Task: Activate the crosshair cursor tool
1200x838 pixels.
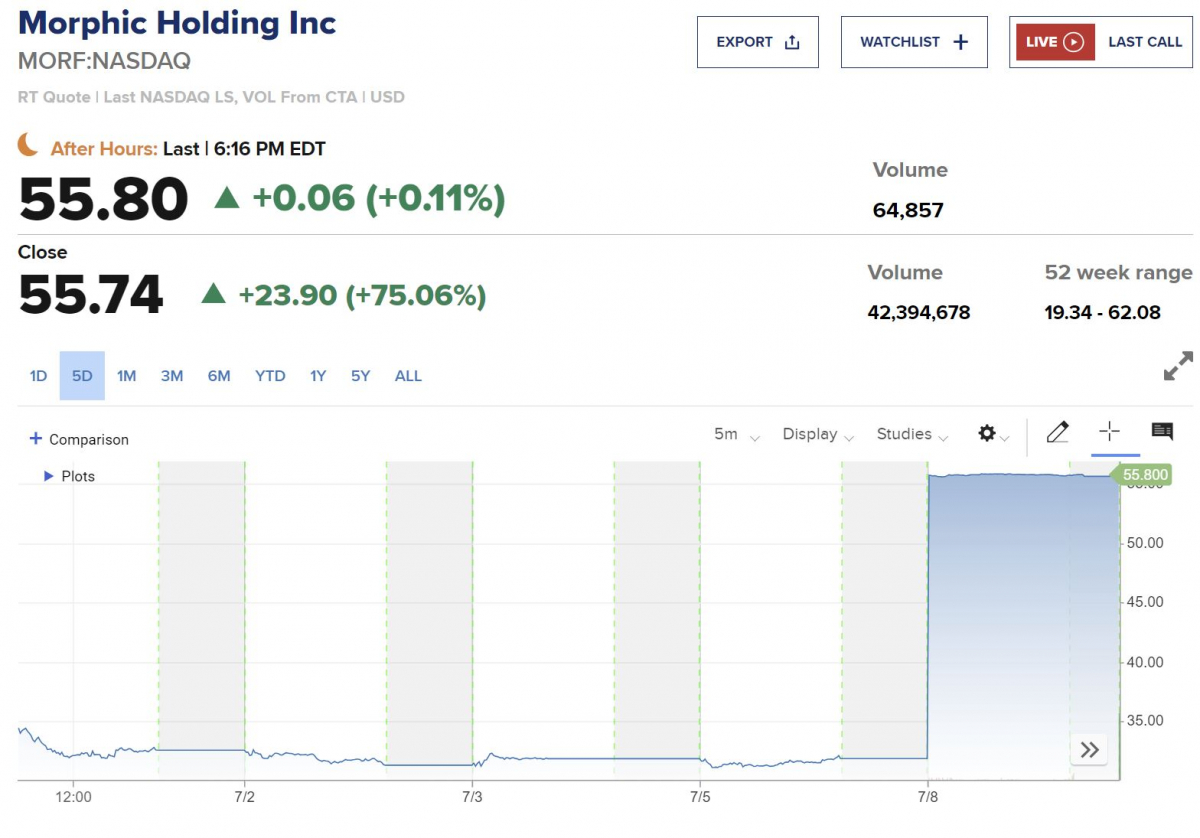Action: pyautogui.click(x=1109, y=432)
